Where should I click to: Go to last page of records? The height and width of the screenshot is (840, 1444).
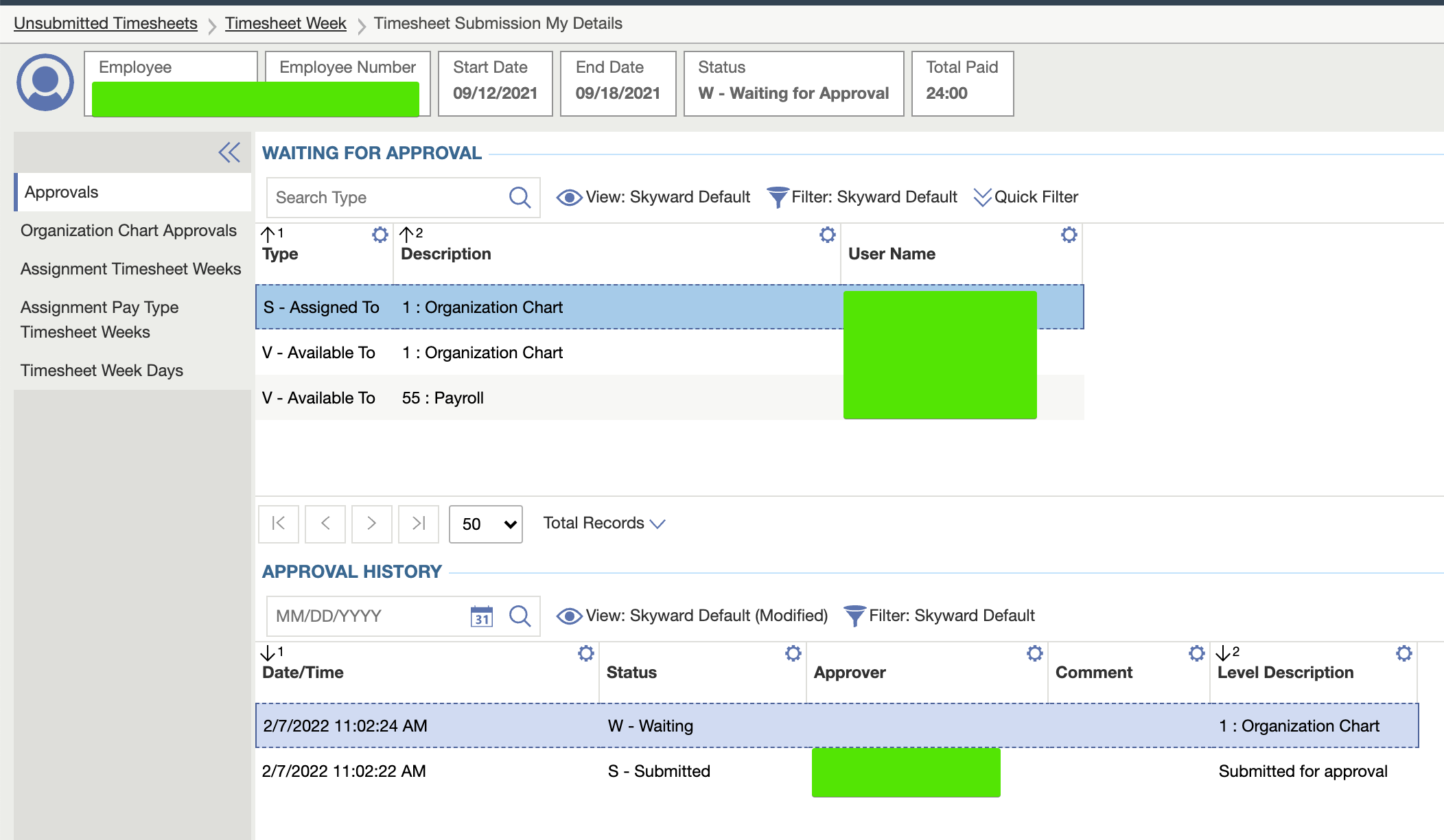coord(419,524)
